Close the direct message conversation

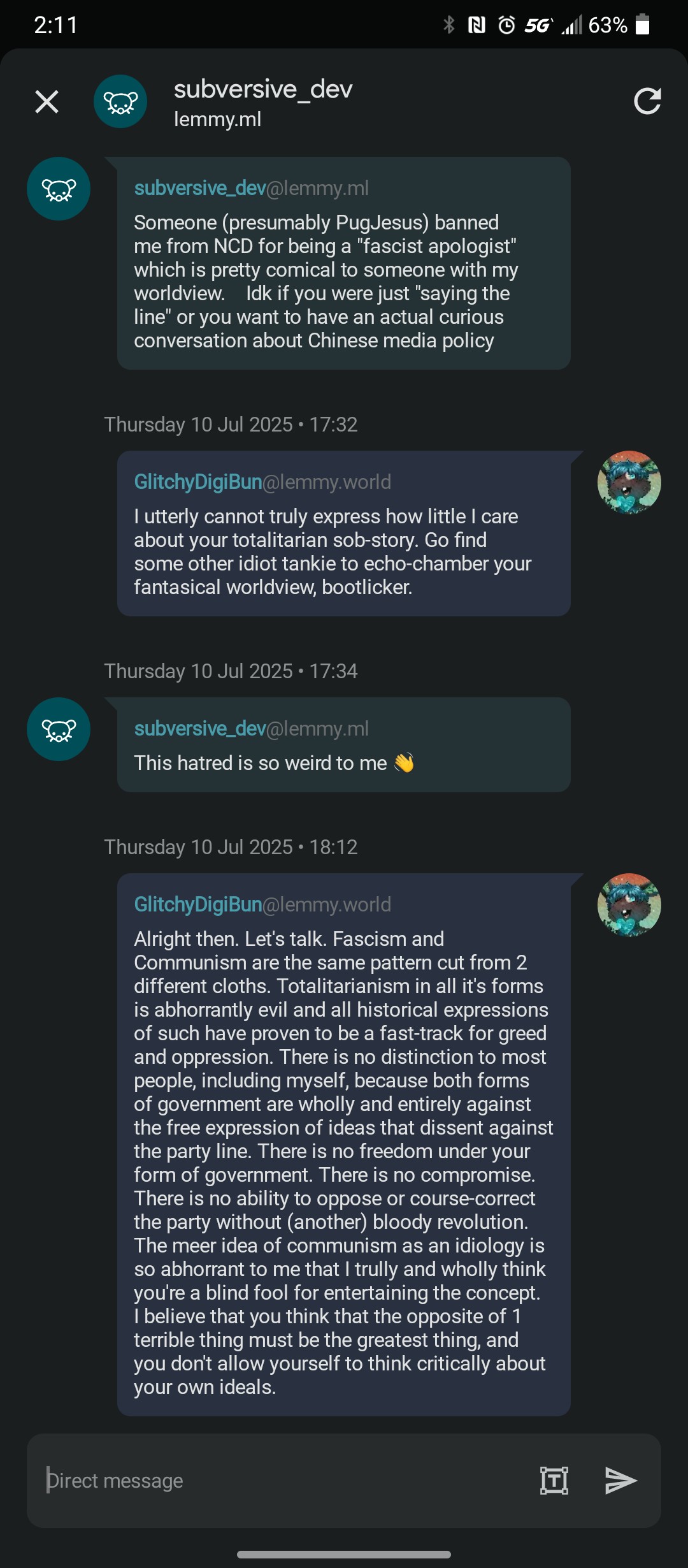pos(47,101)
